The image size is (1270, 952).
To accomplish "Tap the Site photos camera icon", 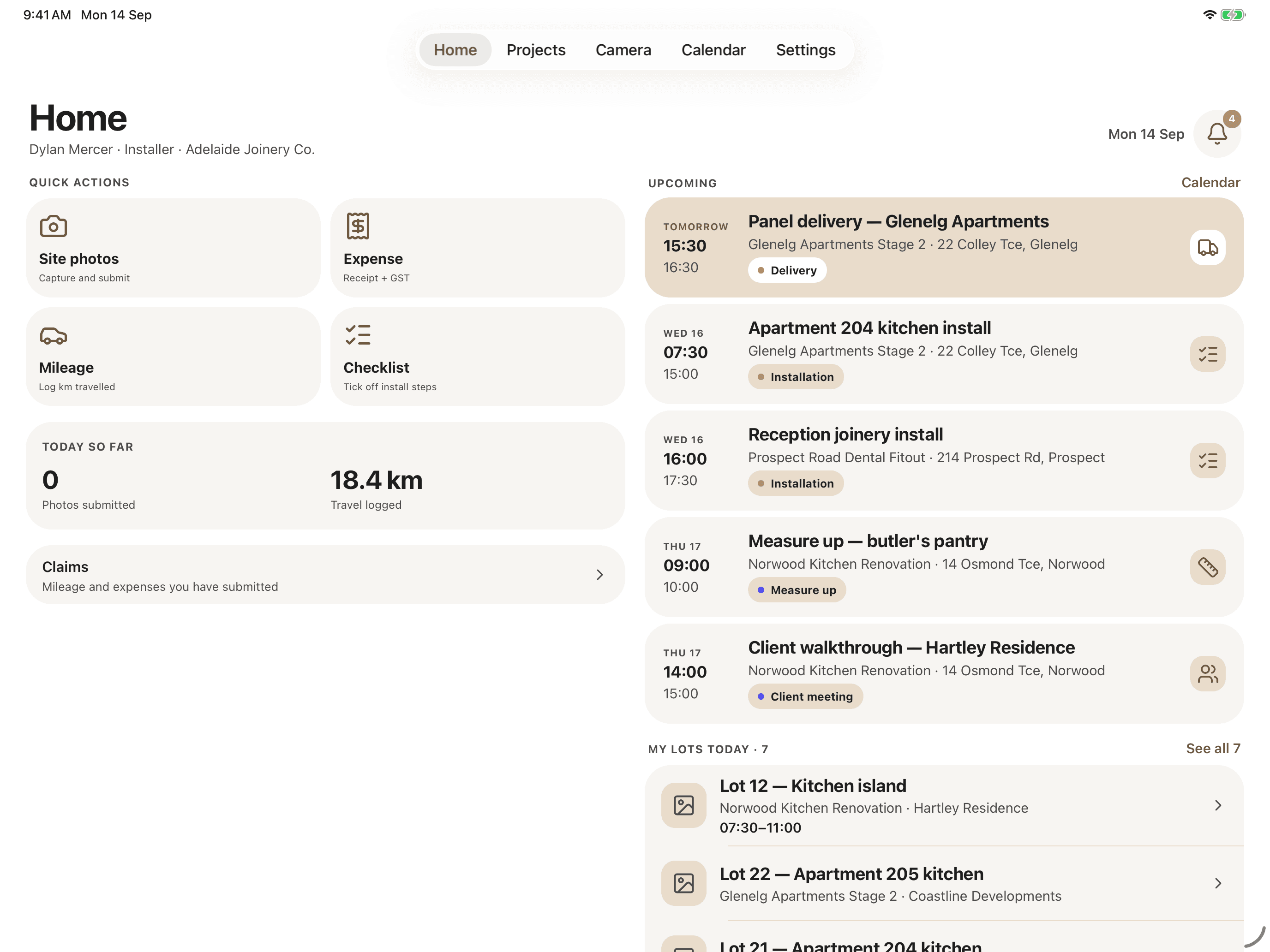I will pos(54,226).
